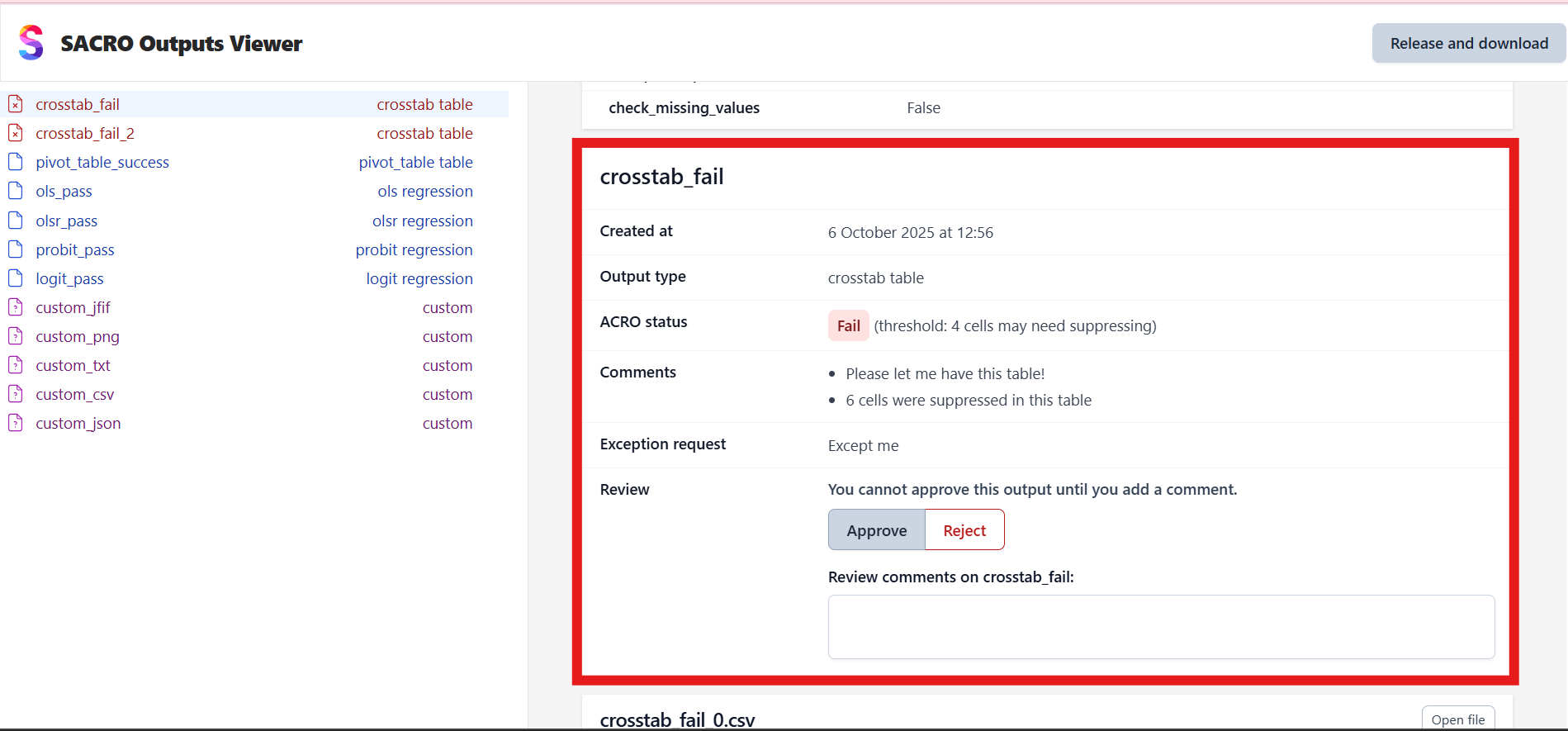Reject the crosstab_fail output
1568x731 pixels.
964,530
